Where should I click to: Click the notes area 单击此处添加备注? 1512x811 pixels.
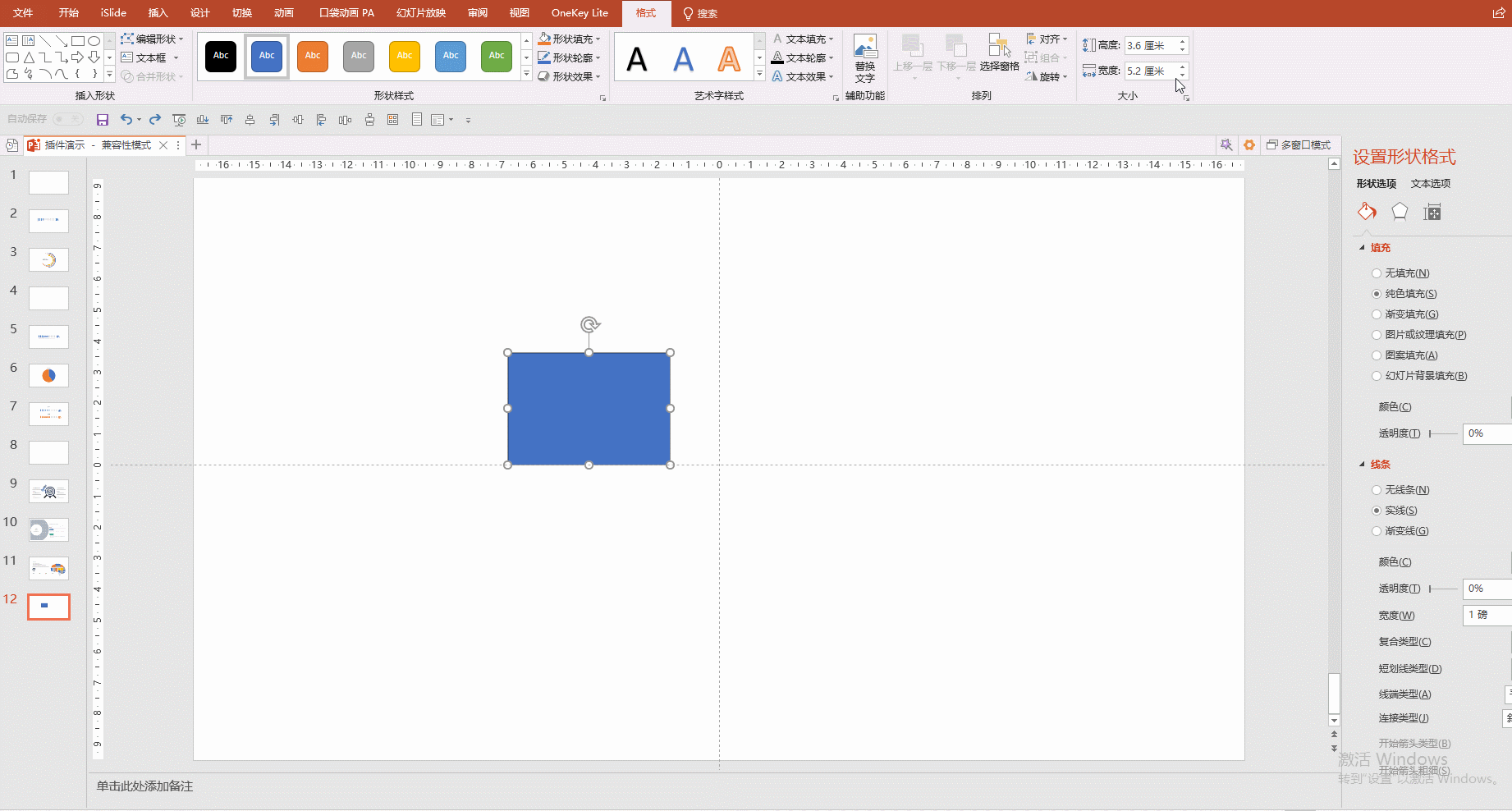[x=144, y=786]
